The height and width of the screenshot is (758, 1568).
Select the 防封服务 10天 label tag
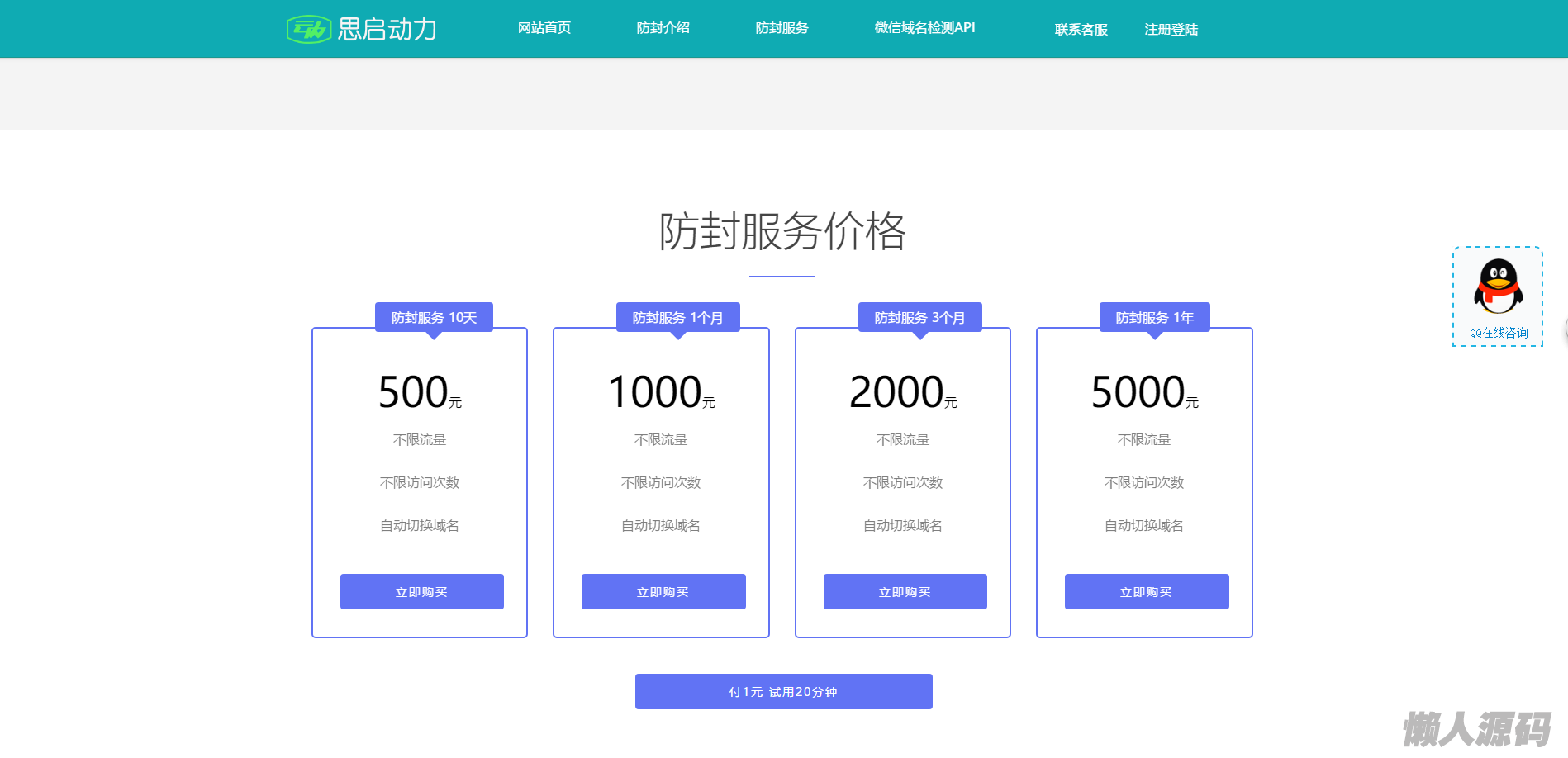pyautogui.click(x=434, y=318)
